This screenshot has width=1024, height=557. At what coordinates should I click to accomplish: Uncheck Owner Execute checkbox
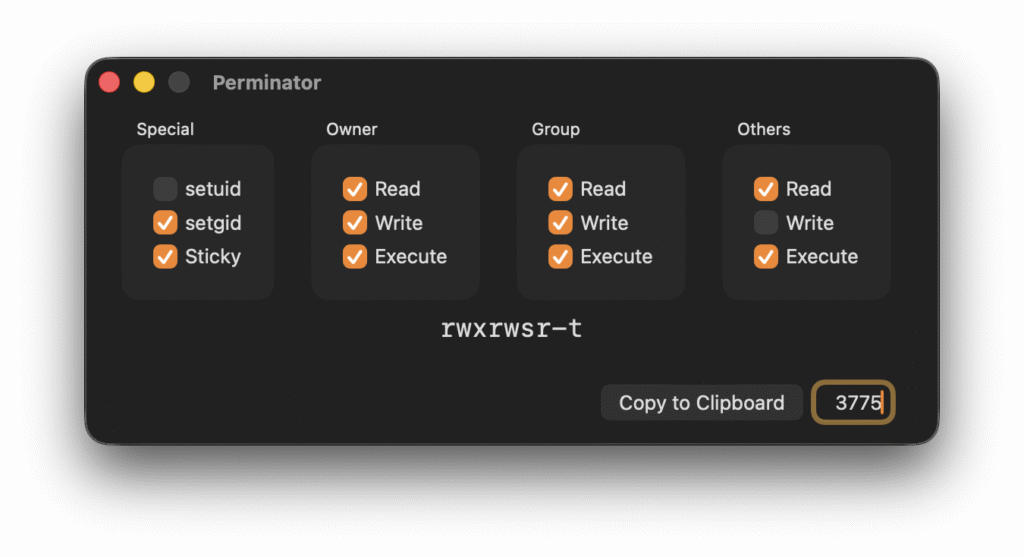pos(355,257)
